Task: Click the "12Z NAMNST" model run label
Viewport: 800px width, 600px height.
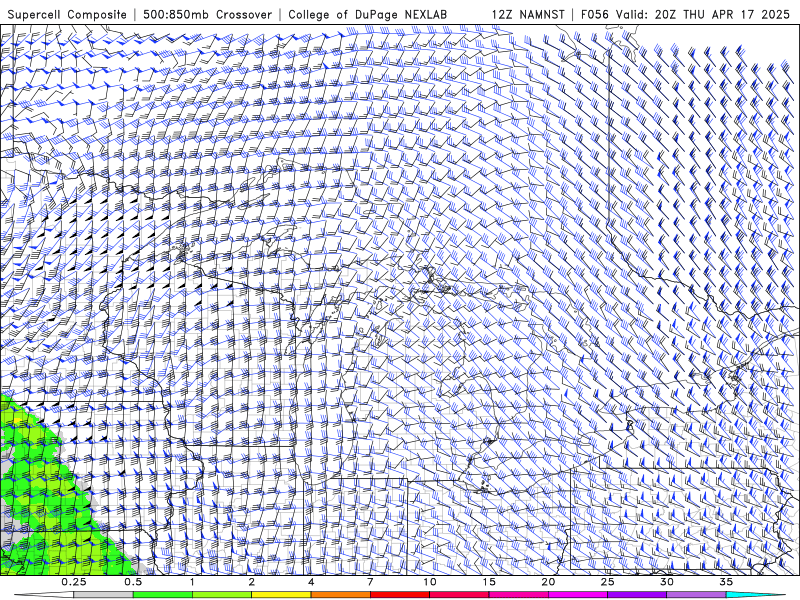Action: tap(528, 15)
